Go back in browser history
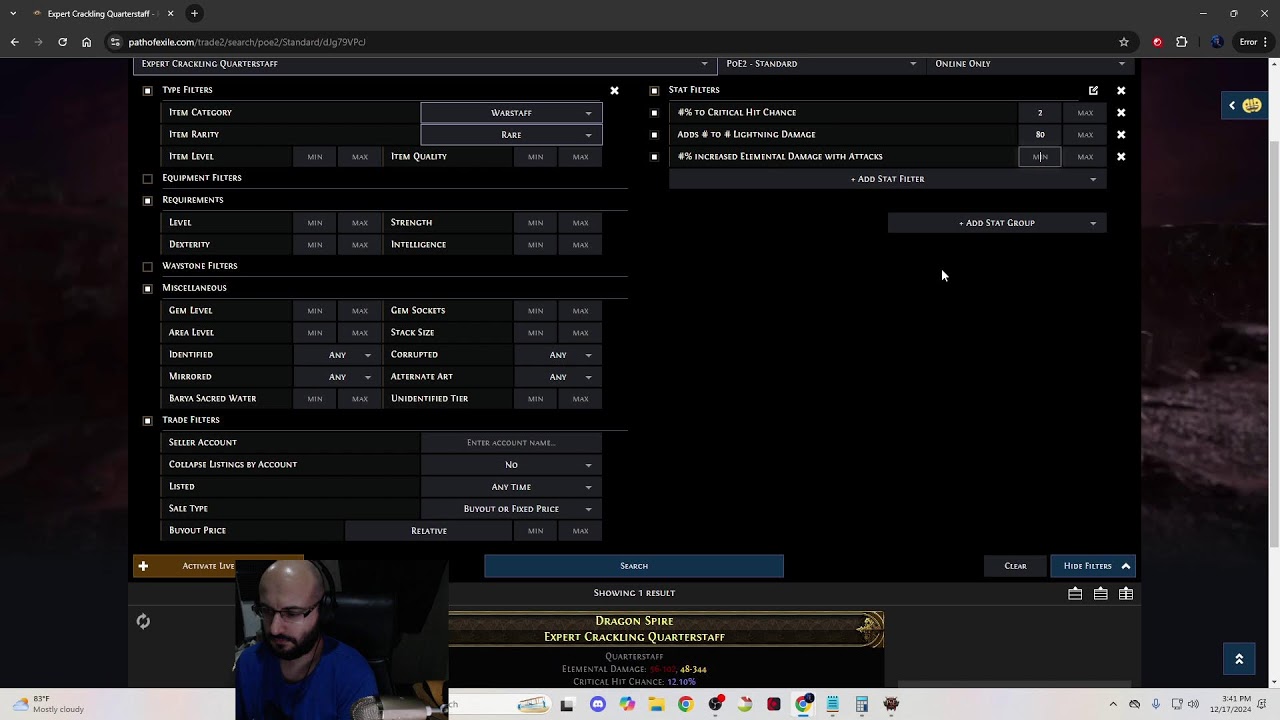The width and height of the screenshot is (1280, 720). click(14, 42)
